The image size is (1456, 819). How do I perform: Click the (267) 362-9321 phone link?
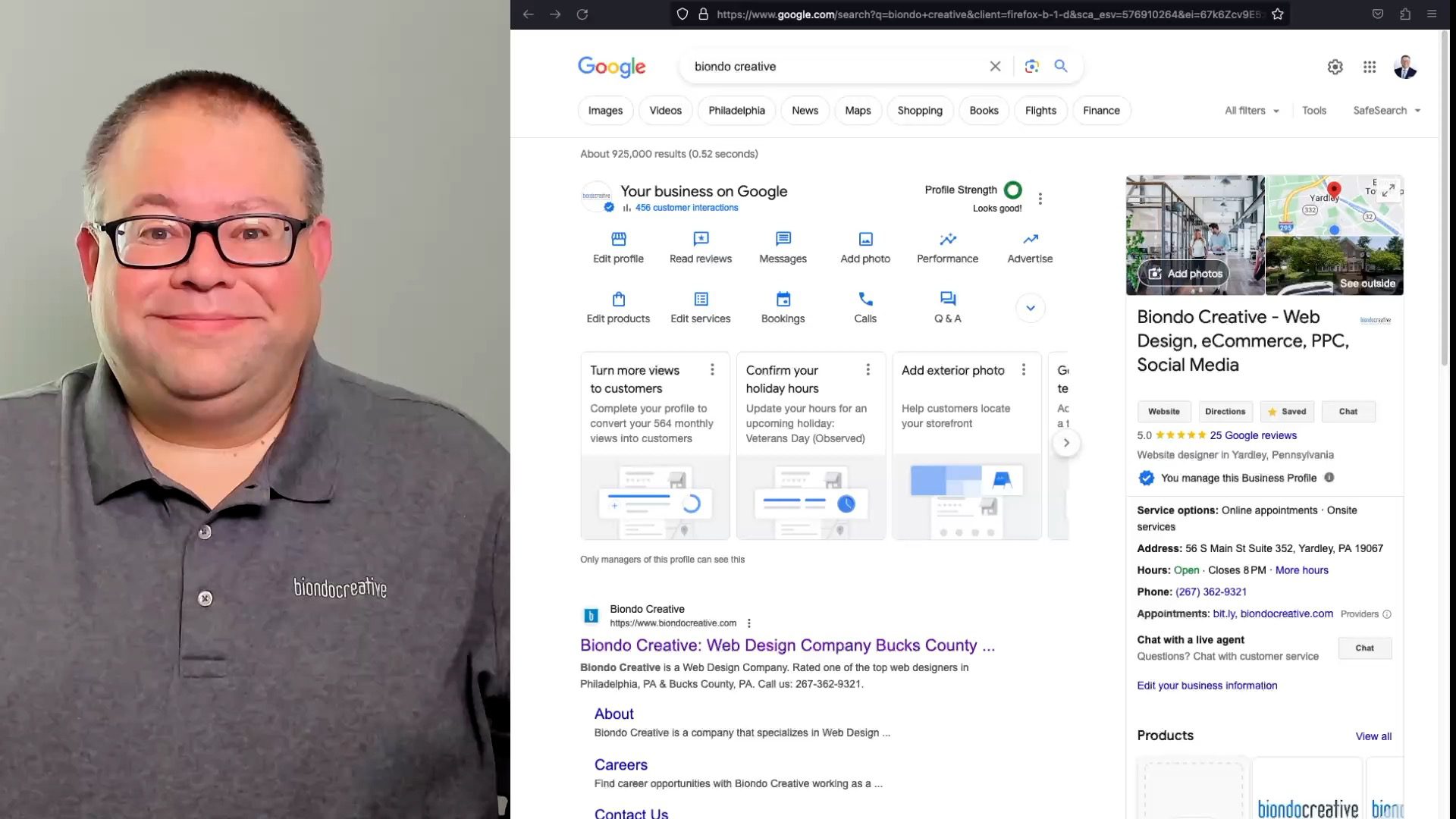point(1210,592)
